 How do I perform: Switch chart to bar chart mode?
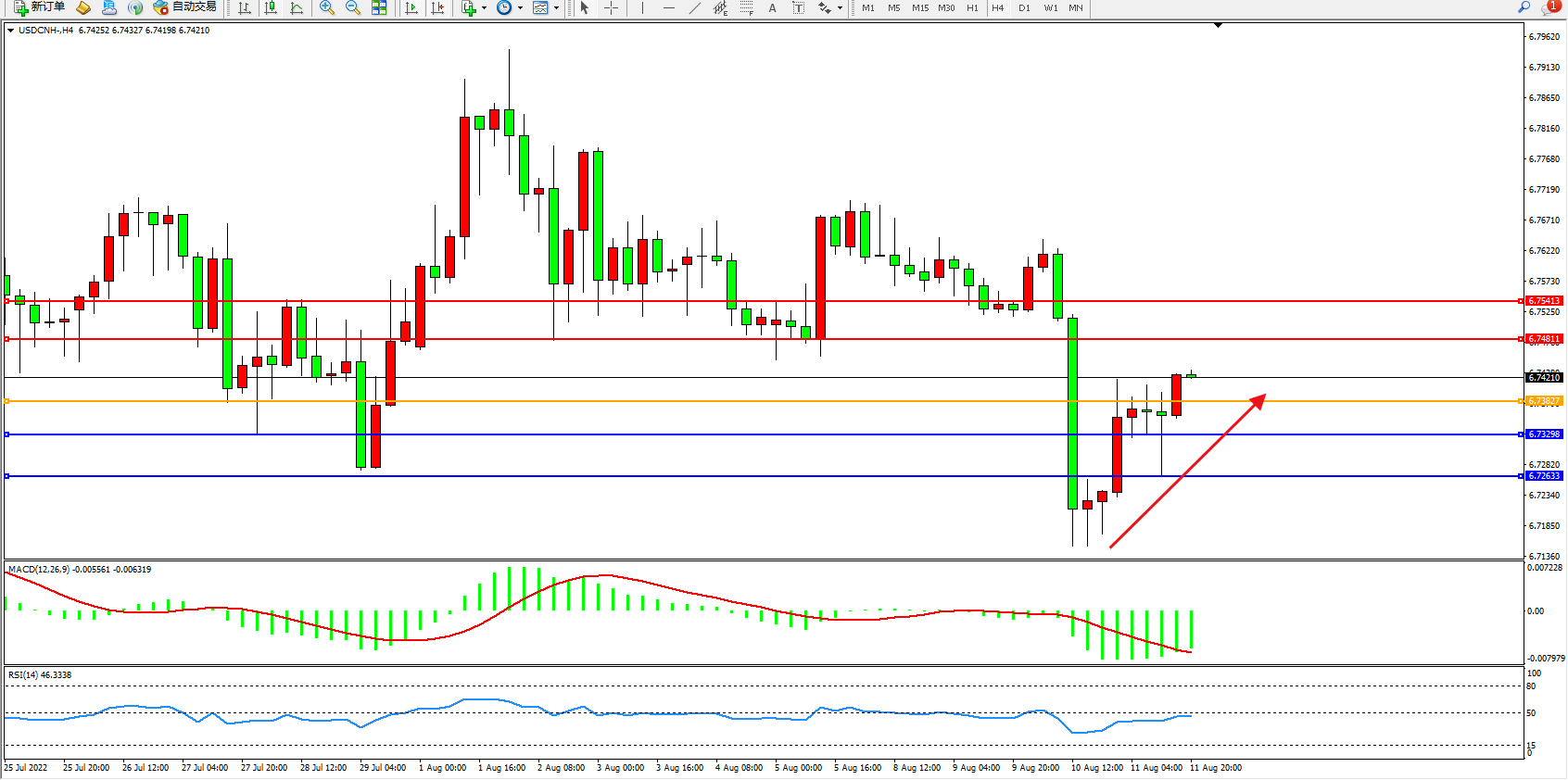245,7
